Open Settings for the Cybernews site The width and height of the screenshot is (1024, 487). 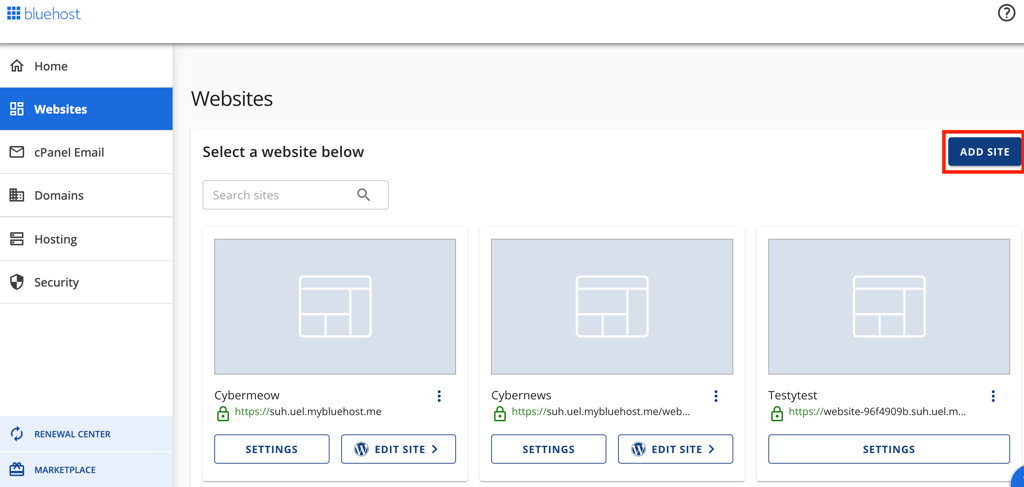coord(549,449)
